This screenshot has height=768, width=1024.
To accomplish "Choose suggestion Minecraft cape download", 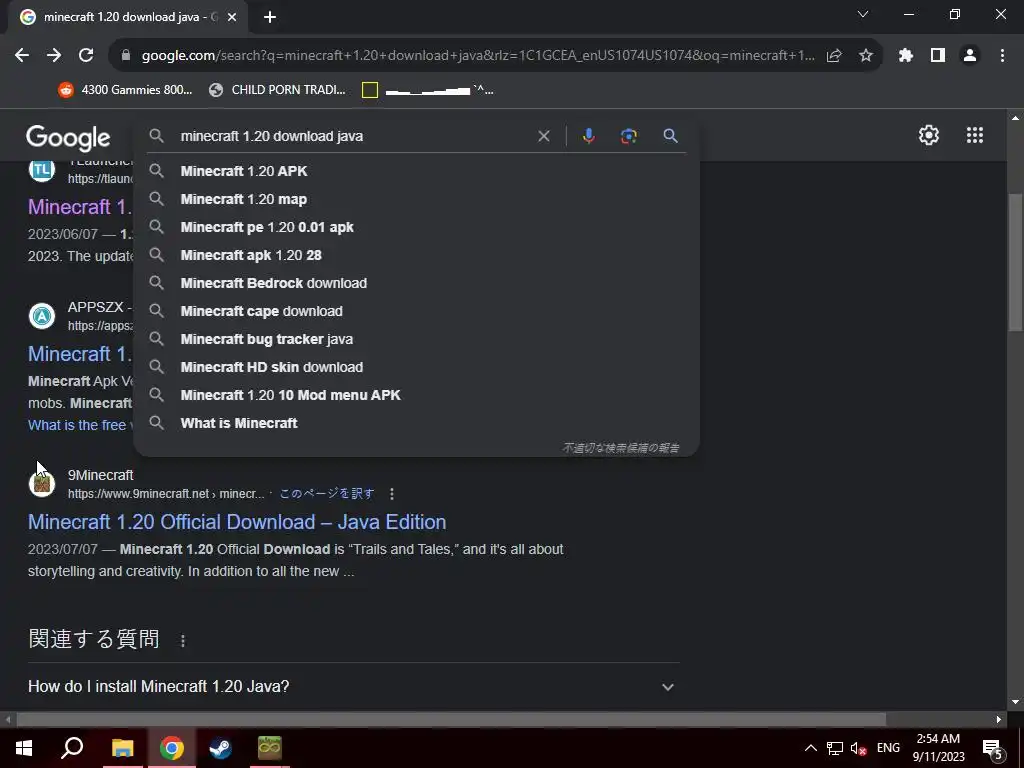I will tap(417, 312).
